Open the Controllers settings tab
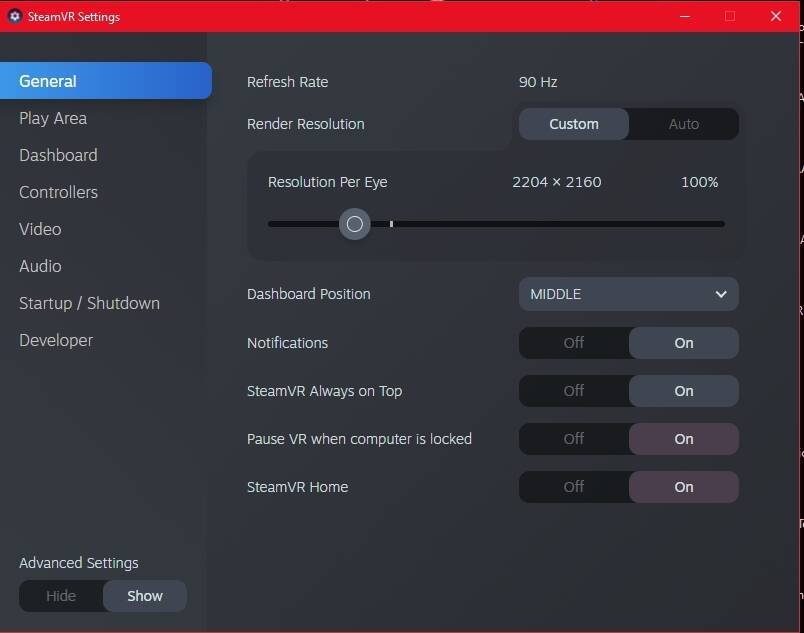 tap(58, 192)
